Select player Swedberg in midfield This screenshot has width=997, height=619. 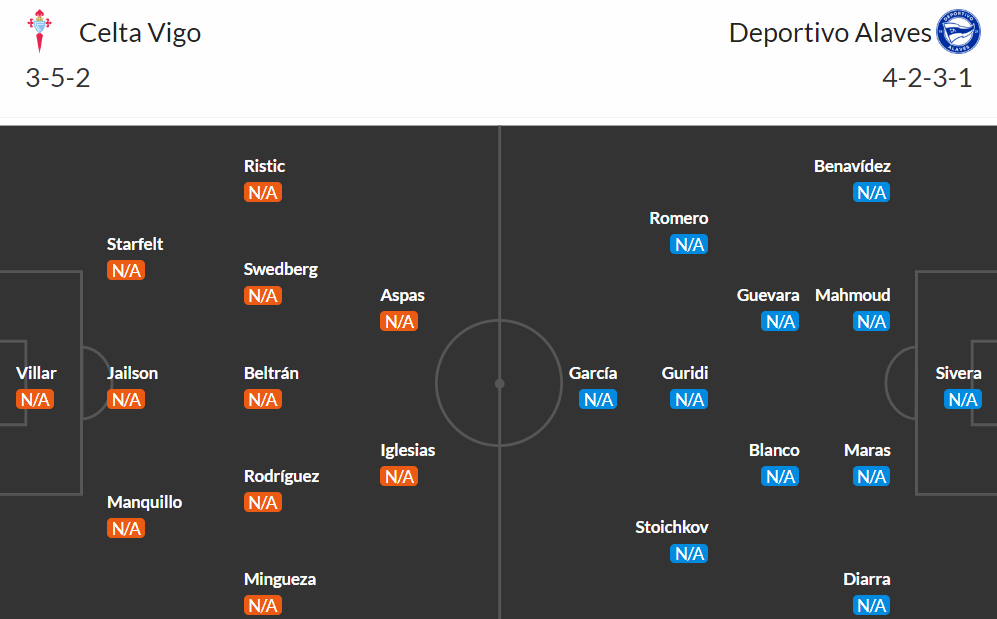coord(280,269)
